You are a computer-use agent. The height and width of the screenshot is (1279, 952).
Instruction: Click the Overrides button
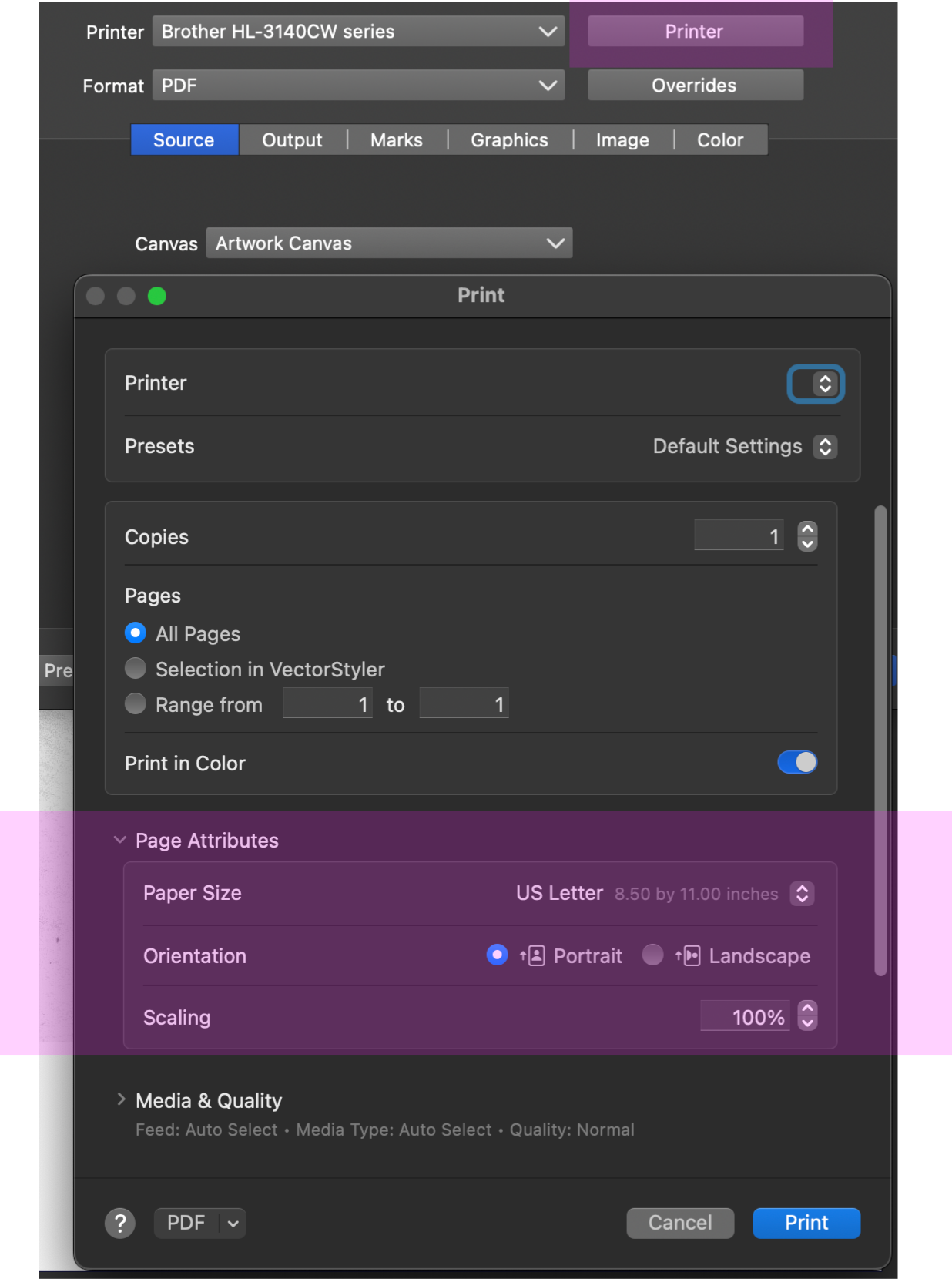tap(696, 86)
